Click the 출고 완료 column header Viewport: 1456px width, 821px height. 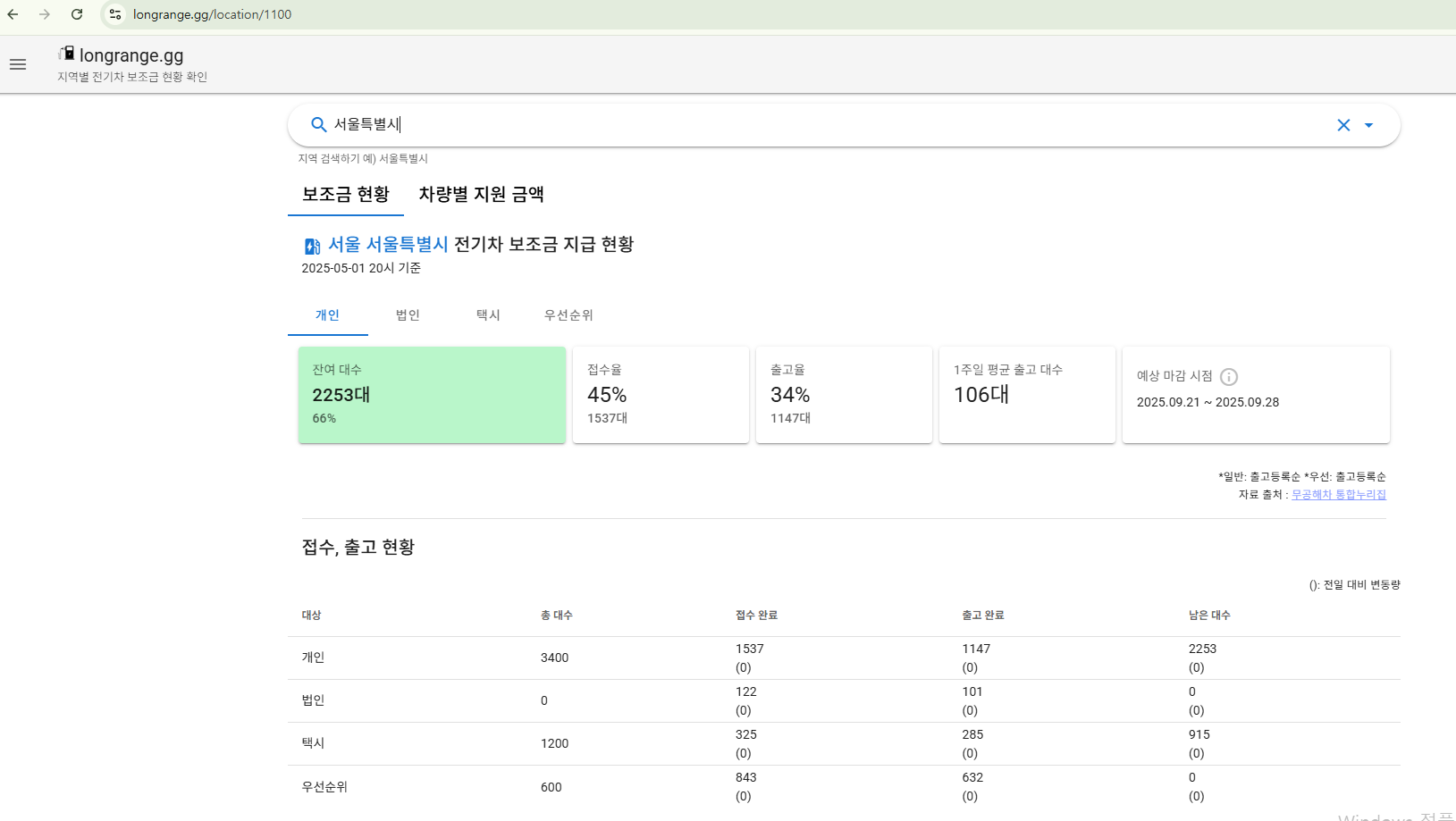pyautogui.click(x=983, y=615)
